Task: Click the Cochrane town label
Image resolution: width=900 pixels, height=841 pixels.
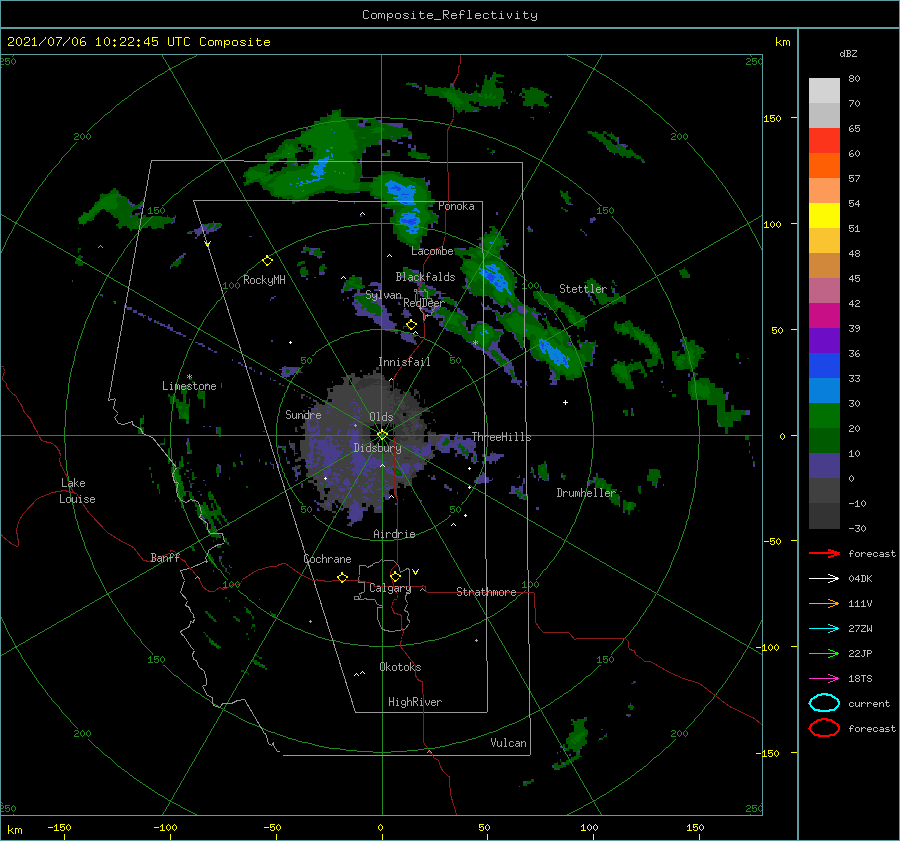Action: [327, 559]
